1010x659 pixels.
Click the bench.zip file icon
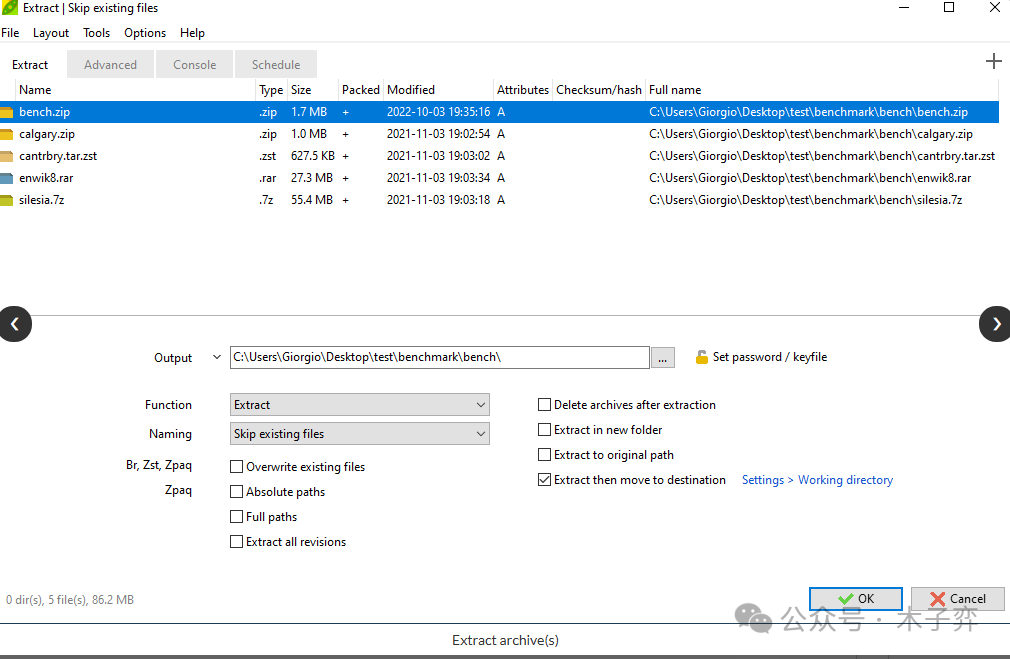tap(7, 112)
